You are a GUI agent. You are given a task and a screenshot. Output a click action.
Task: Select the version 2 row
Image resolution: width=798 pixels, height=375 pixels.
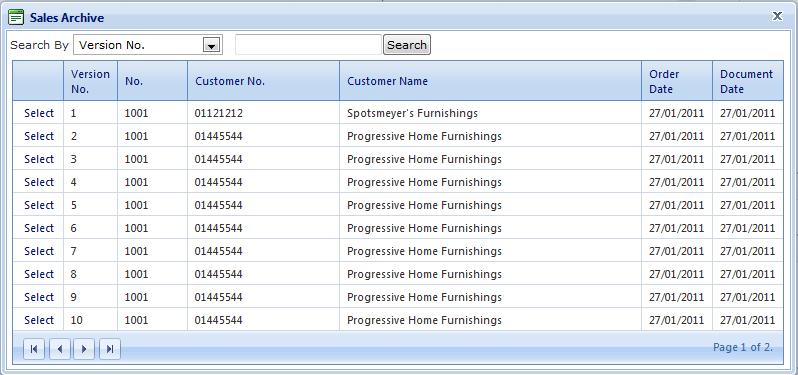(x=39, y=136)
